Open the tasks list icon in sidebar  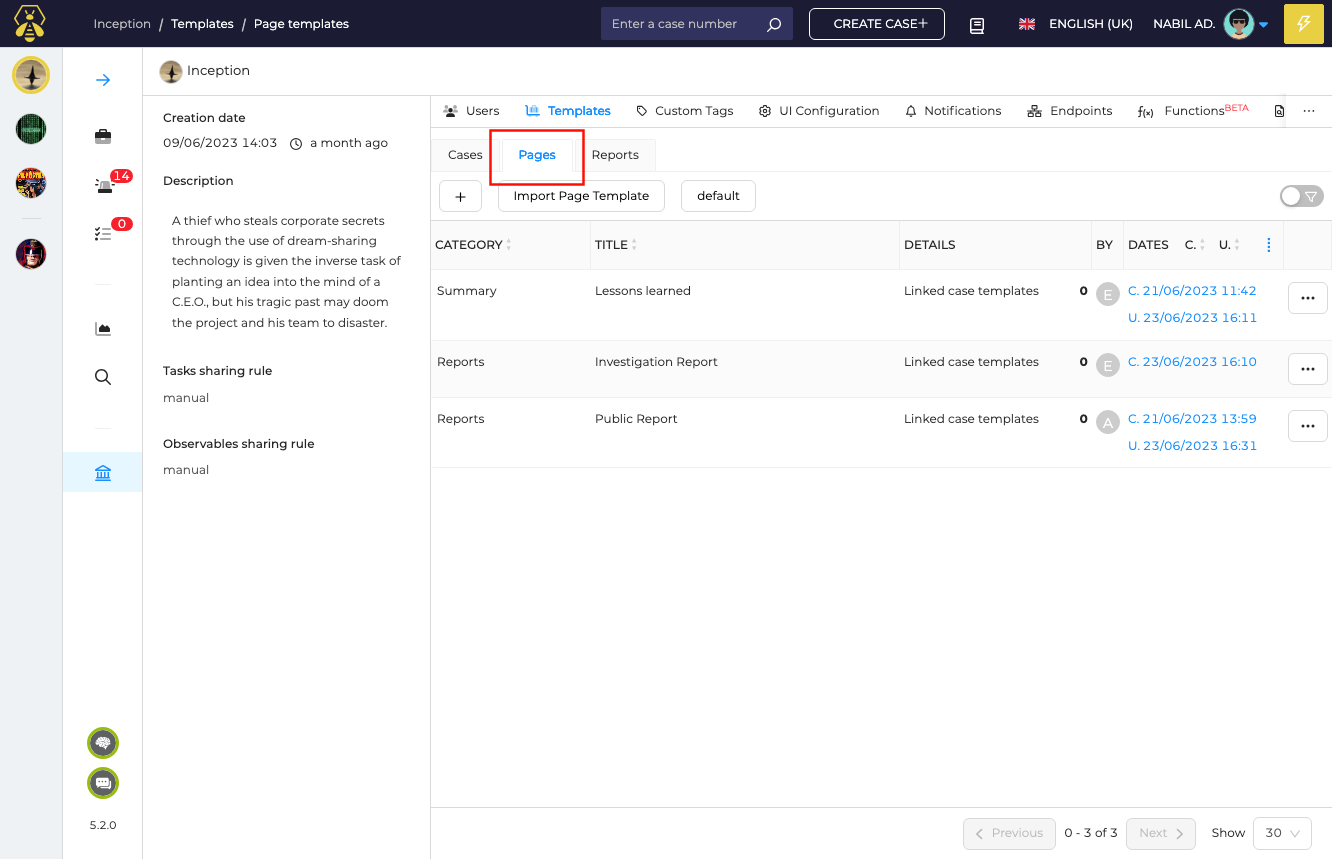pyautogui.click(x=102, y=233)
